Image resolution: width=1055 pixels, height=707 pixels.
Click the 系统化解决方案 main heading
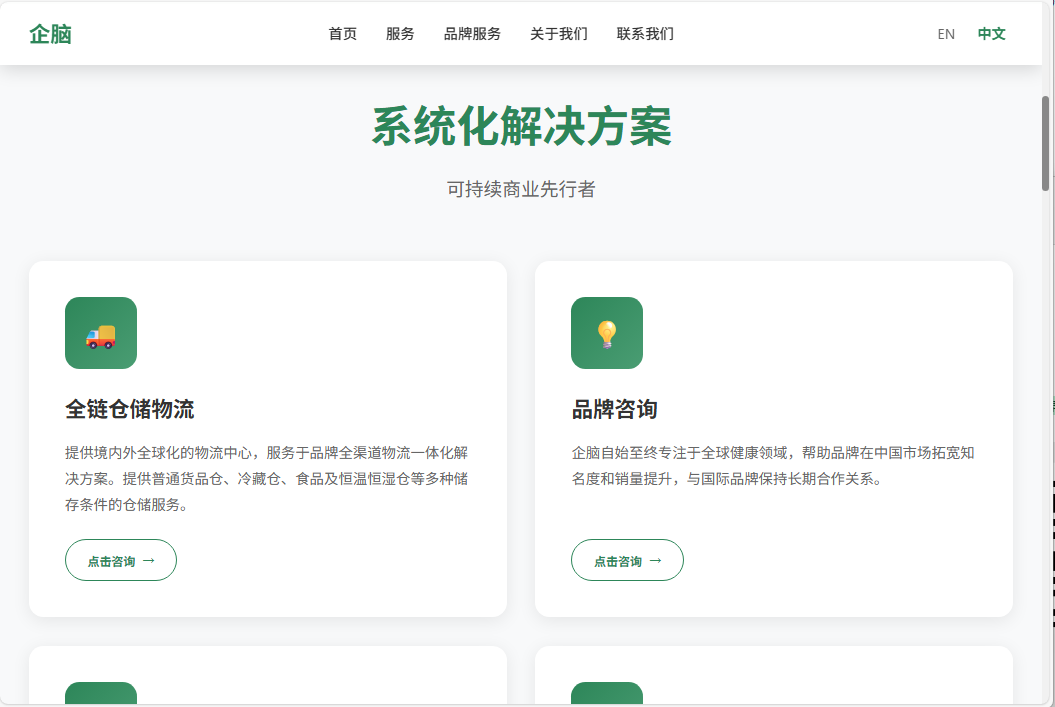pos(521,128)
